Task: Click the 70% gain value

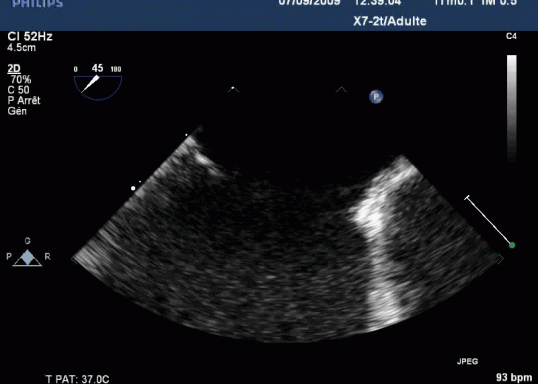Action: (21, 80)
